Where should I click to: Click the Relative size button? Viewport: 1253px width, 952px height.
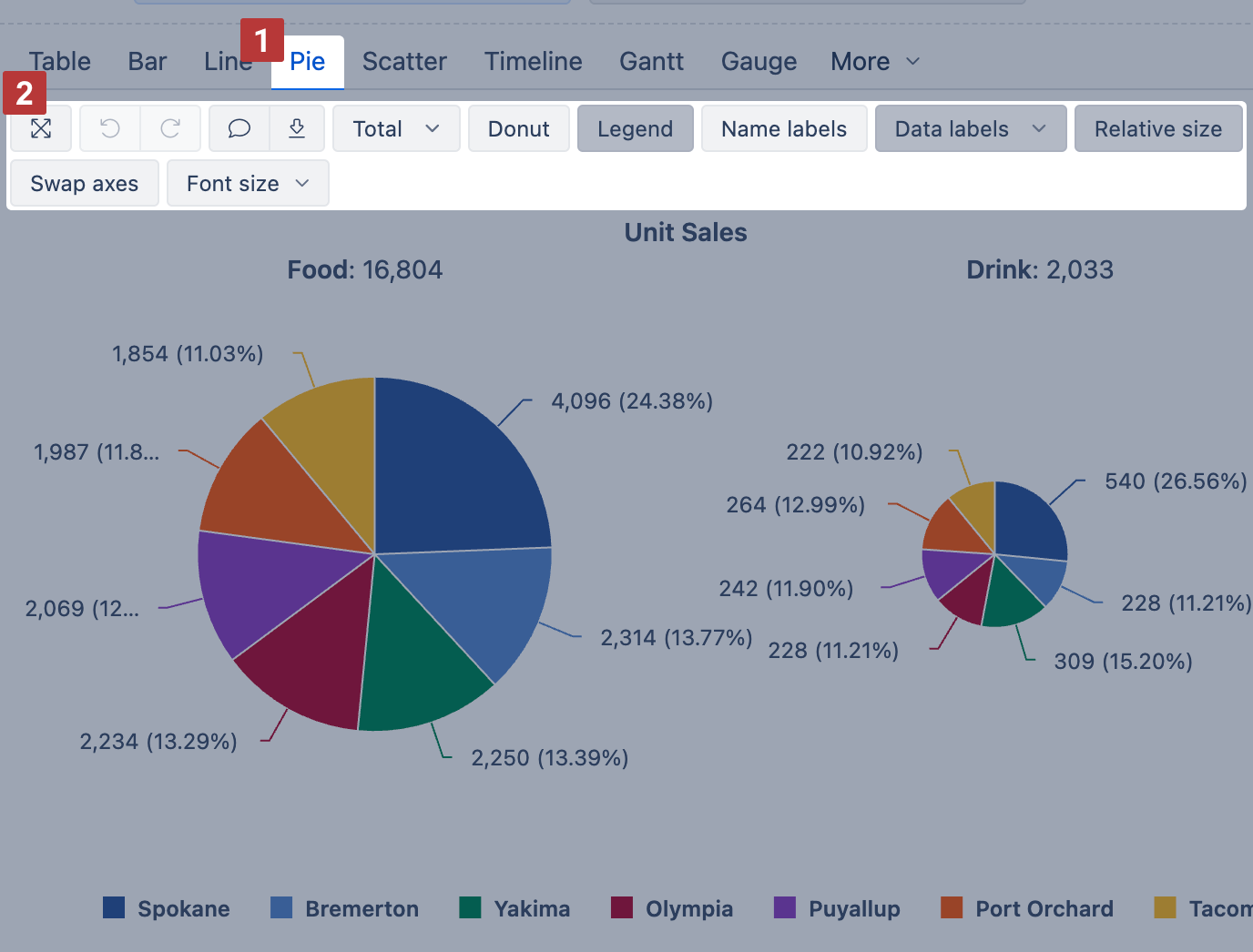[x=1157, y=128]
